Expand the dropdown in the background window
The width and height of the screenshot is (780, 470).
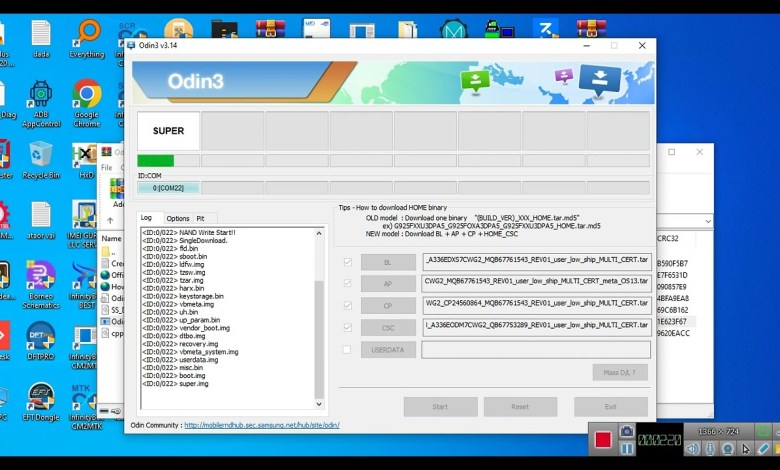tap(708, 220)
